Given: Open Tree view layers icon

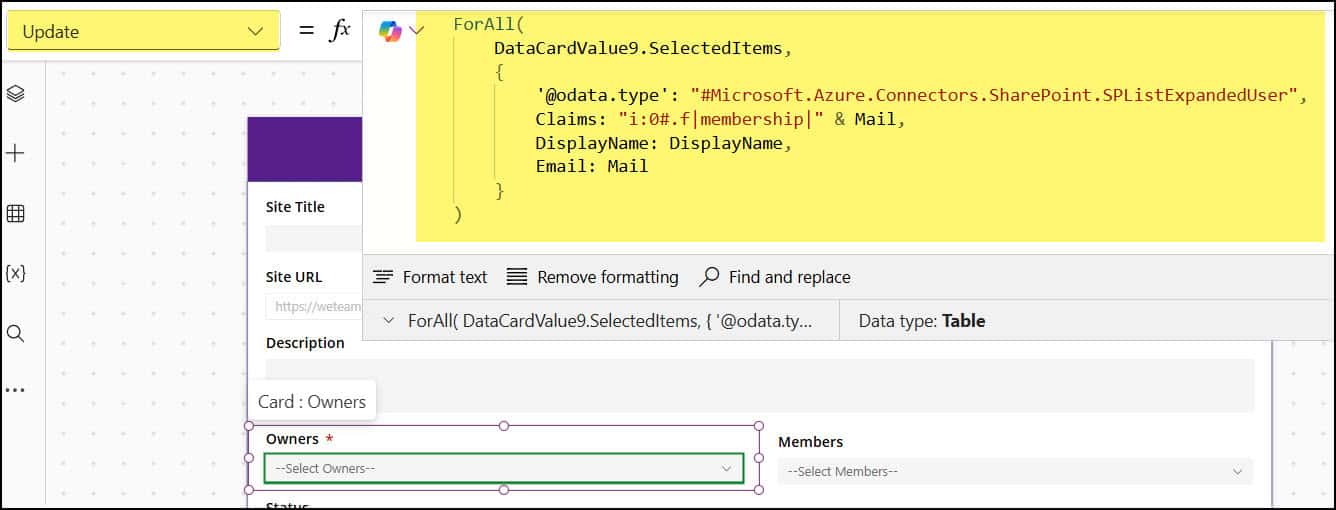Looking at the screenshot, I should (15, 93).
